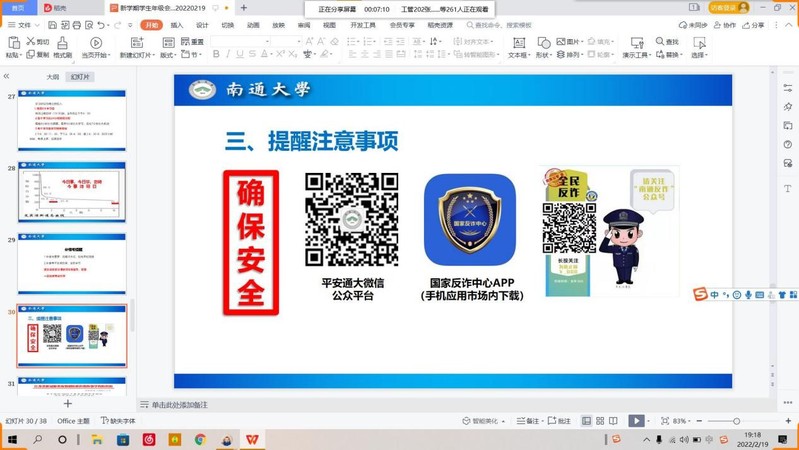Screen dimensions: 799x450
Task: Open the Layout (版式) dropdown
Action: coord(168,55)
